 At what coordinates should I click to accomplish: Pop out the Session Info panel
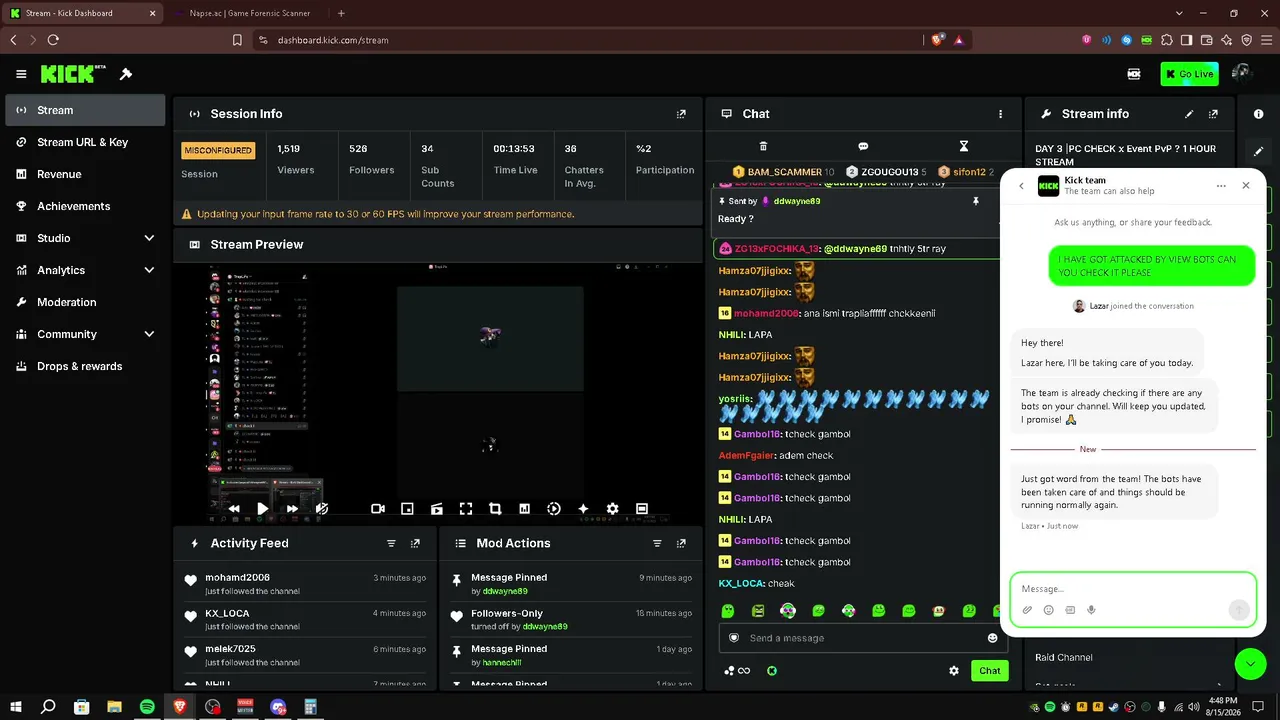[x=681, y=114]
